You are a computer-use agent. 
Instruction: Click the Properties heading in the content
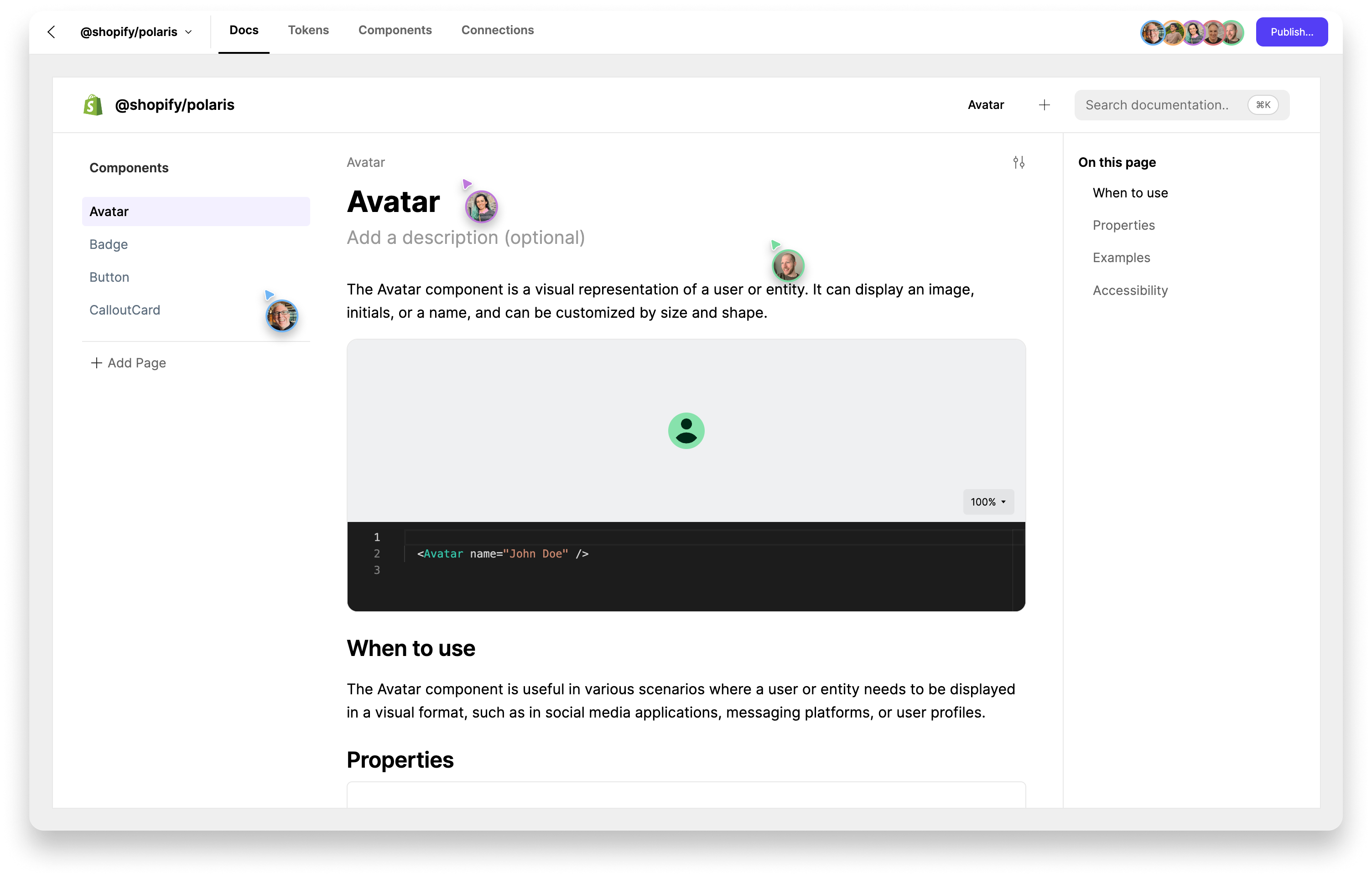[400, 760]
